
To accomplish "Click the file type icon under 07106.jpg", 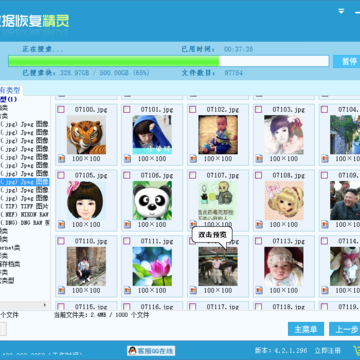I will pos(127,225).
